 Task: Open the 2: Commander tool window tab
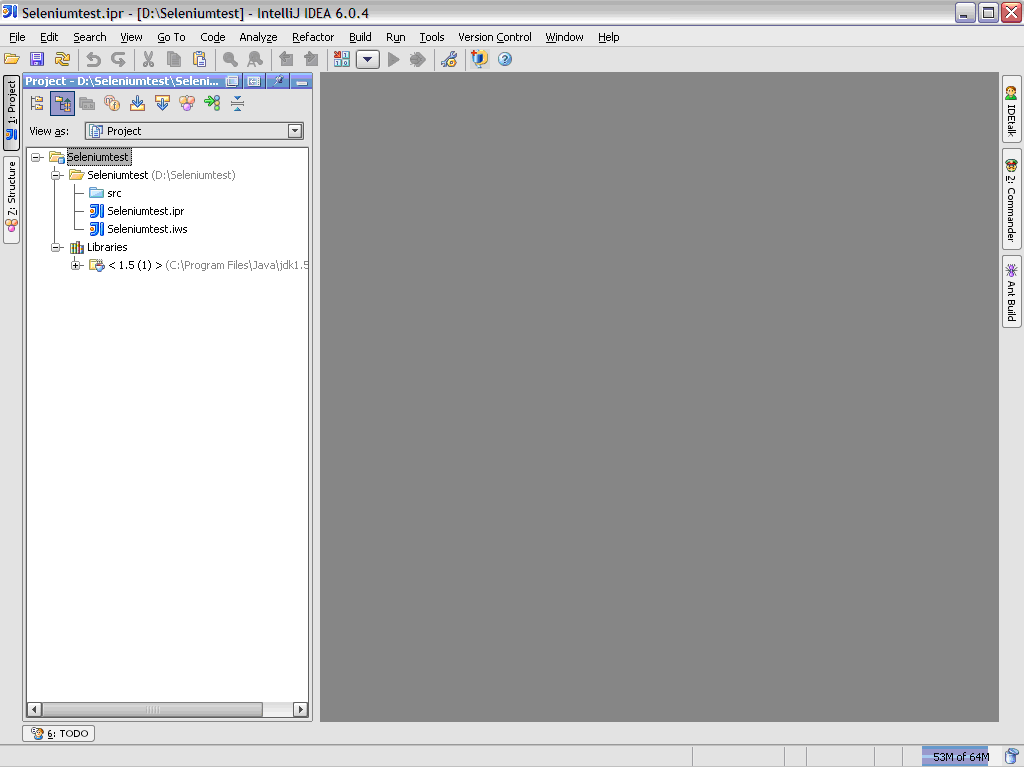1012,199
